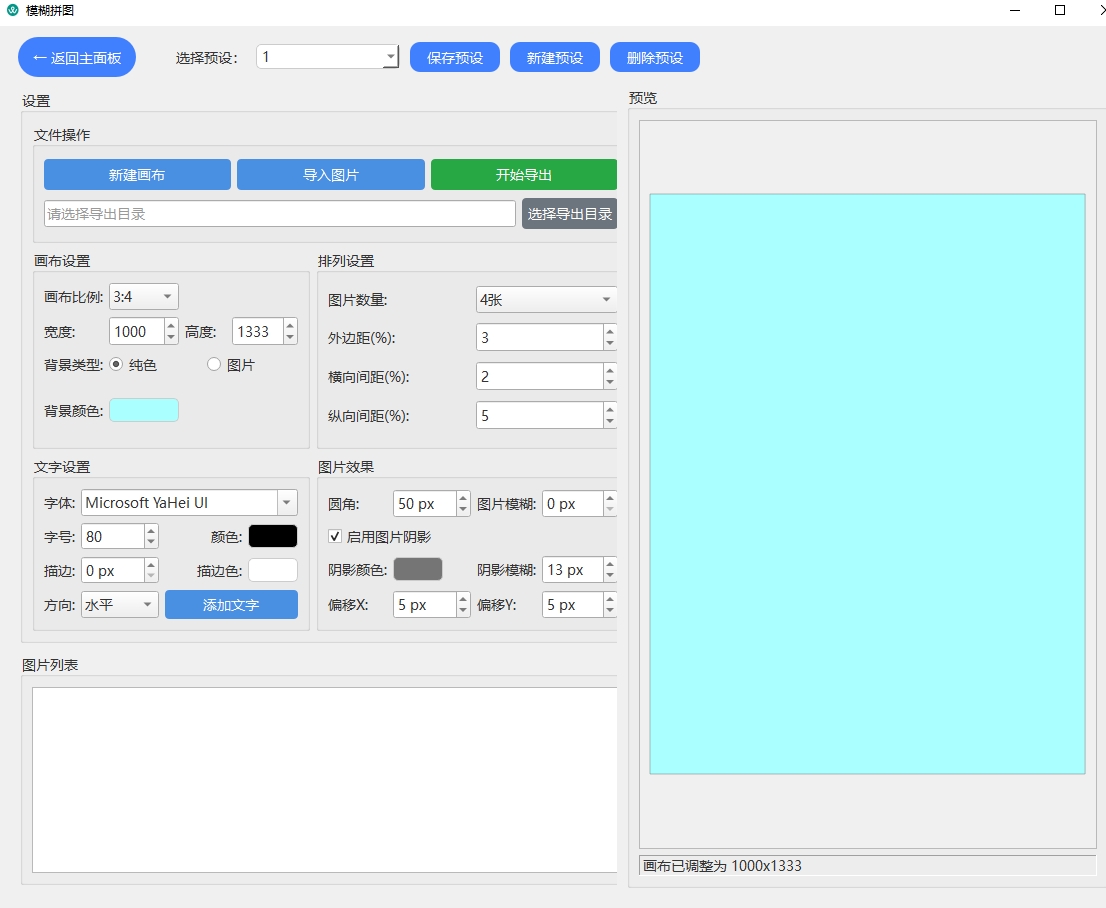Screen dimensions: 1106x908
Task: Decrease 圆角 radius with down arrow
Action: 463,510
